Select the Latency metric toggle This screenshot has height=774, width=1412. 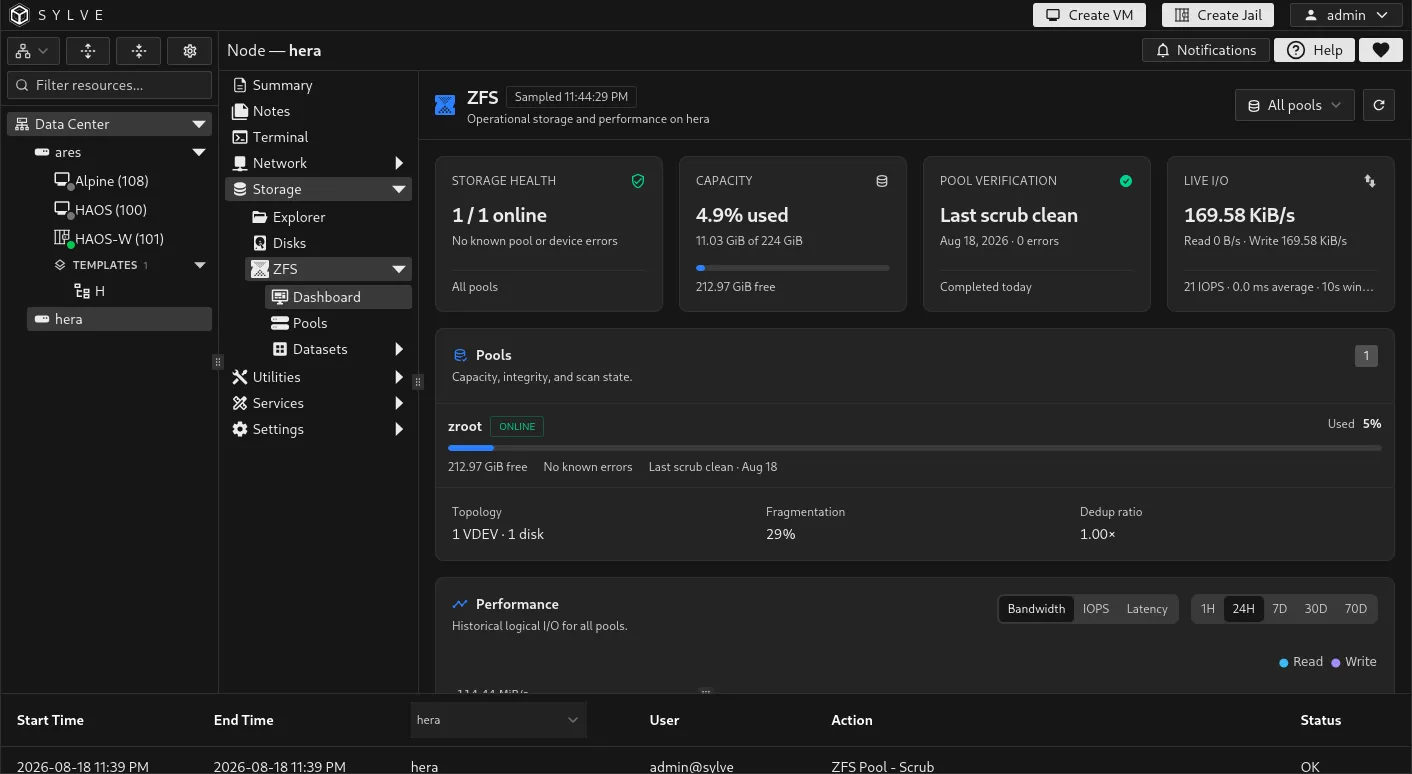(x=1147, y=609)
